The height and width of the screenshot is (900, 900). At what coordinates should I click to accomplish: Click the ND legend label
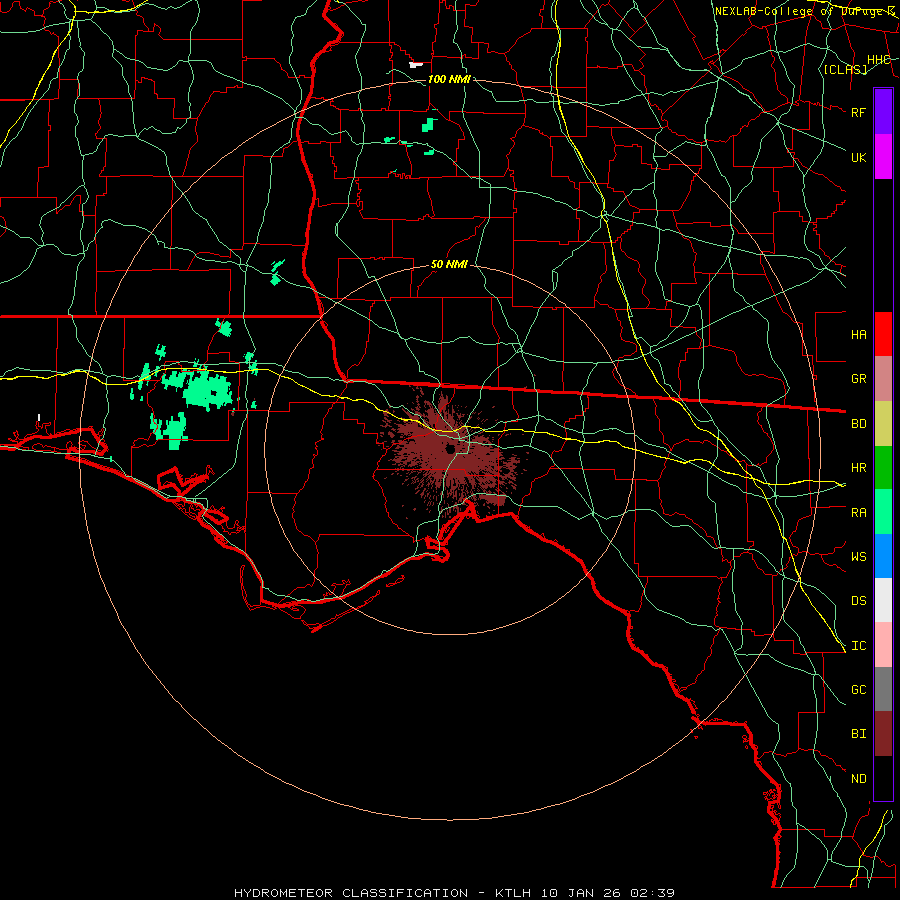(858, 779)
